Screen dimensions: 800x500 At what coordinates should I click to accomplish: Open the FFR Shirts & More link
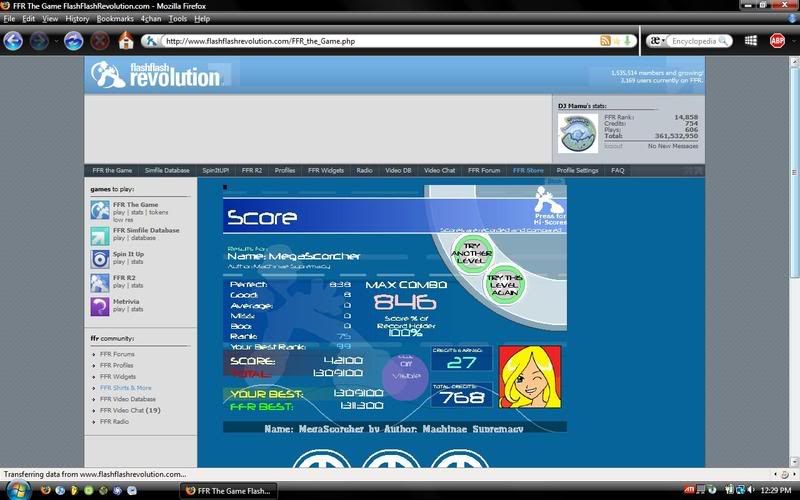coord(126,387)
